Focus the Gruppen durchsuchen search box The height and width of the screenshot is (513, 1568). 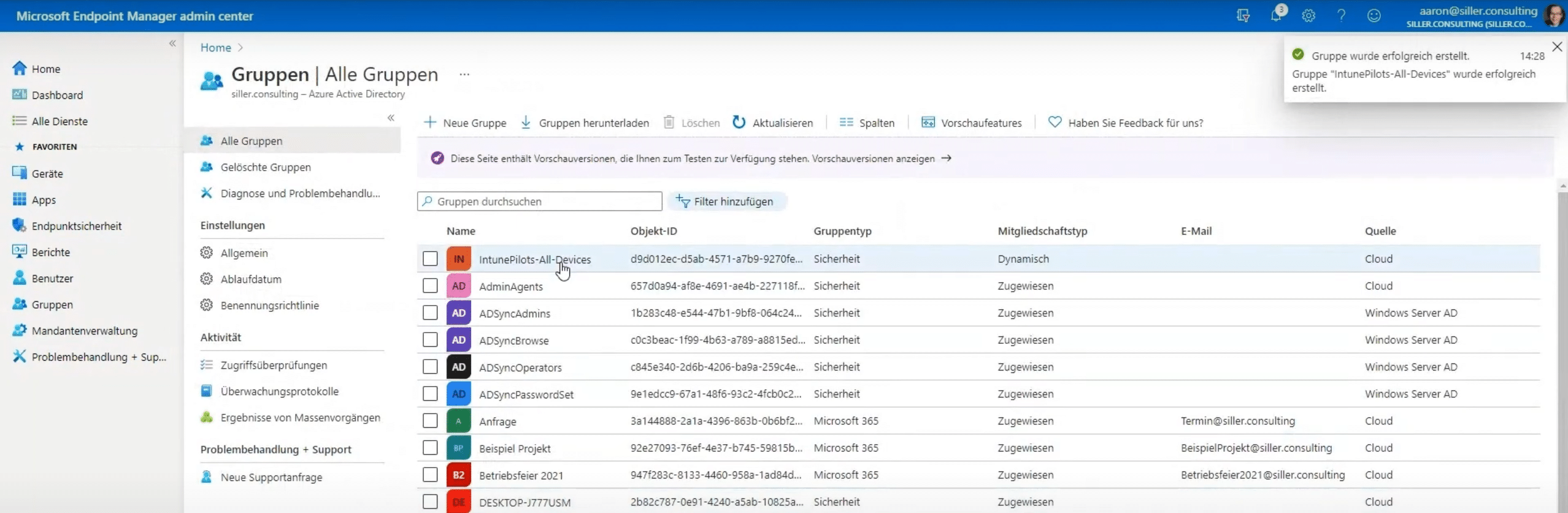540,201
